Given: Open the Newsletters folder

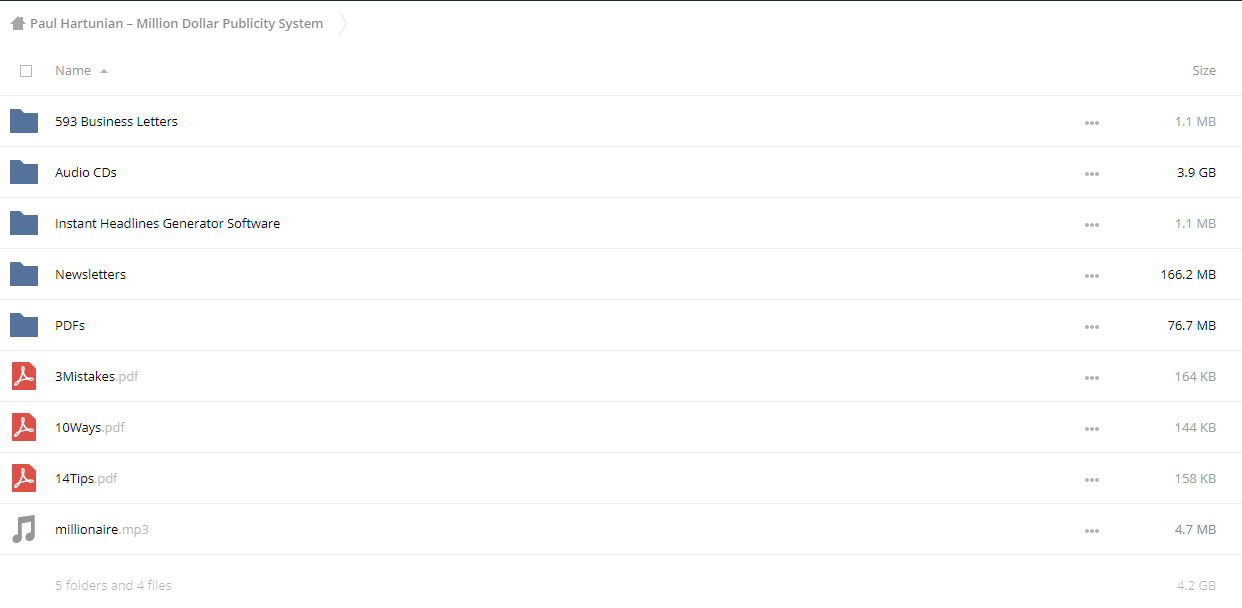Looking at the screenshot, I should coord(90,274).
